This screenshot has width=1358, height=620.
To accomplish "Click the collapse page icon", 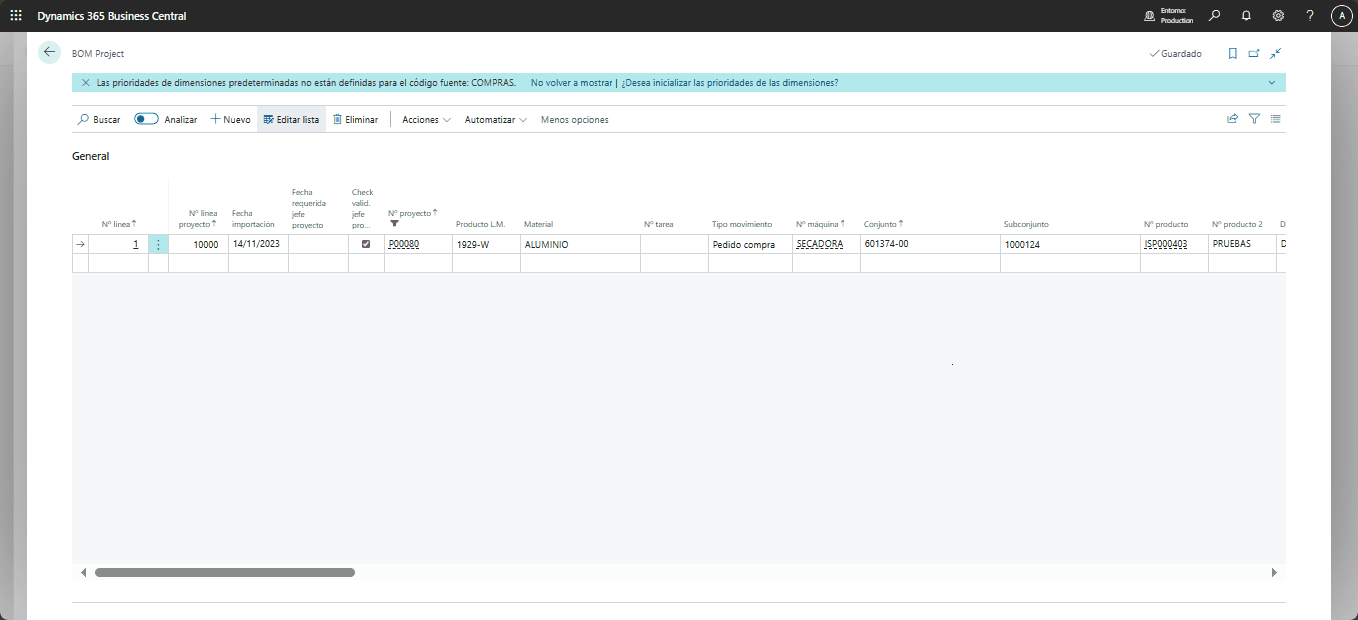I will click(x=1276, y=53).
